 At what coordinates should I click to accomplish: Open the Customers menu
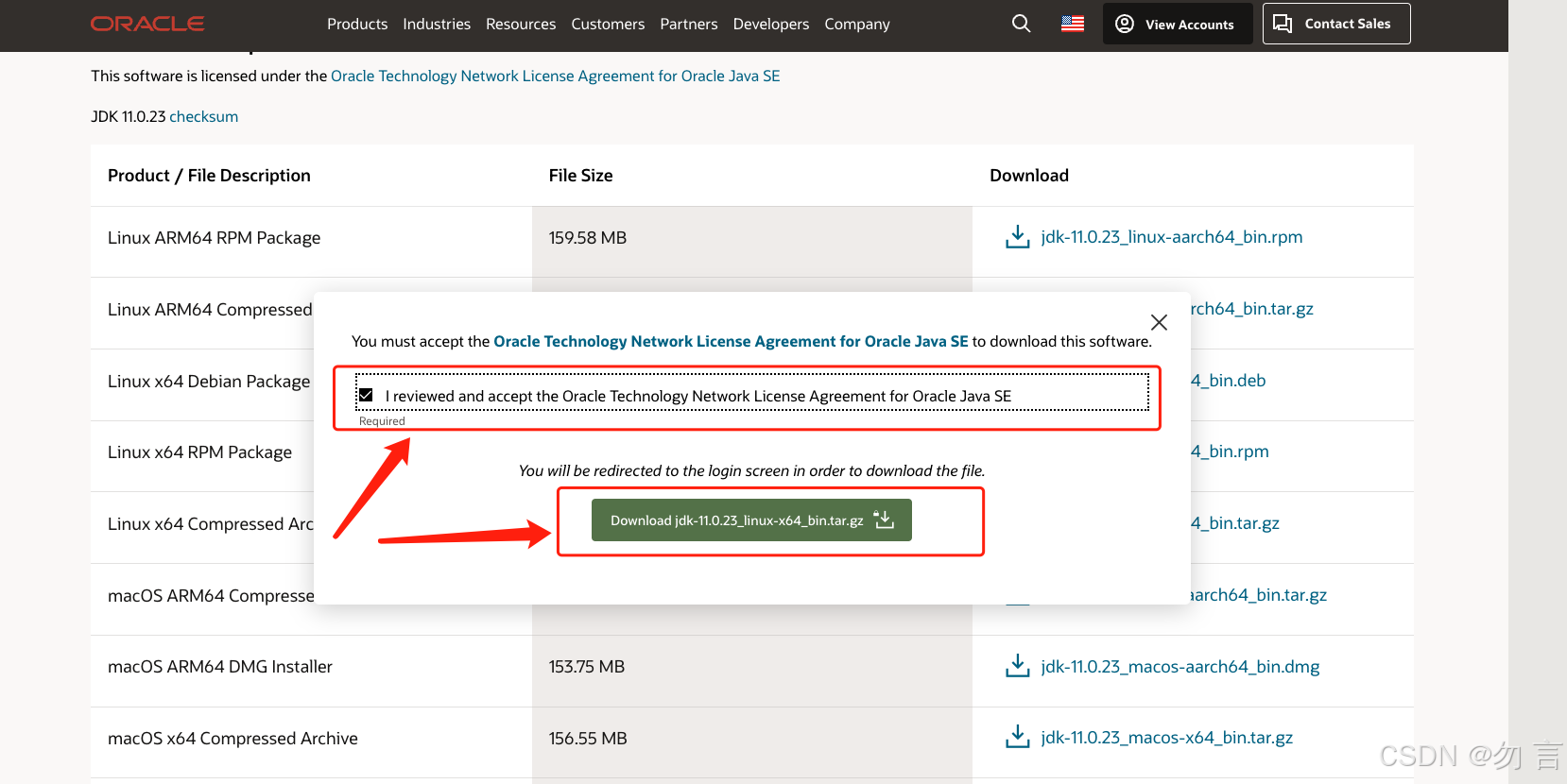608,24
